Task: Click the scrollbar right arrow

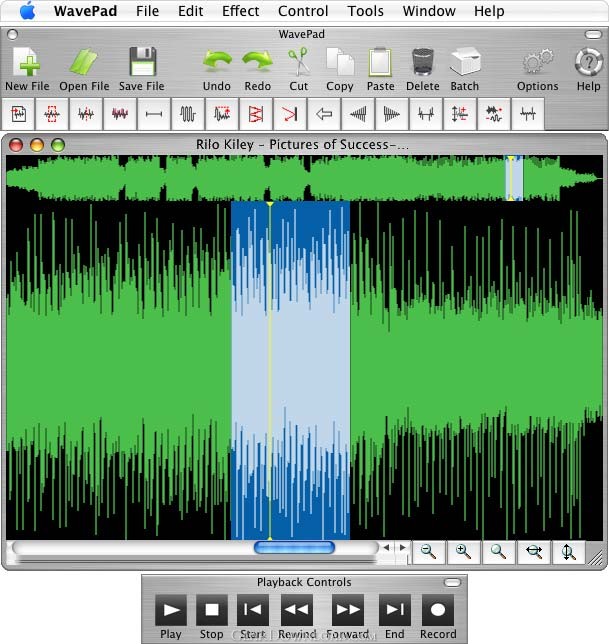Action: click(402, 547)
